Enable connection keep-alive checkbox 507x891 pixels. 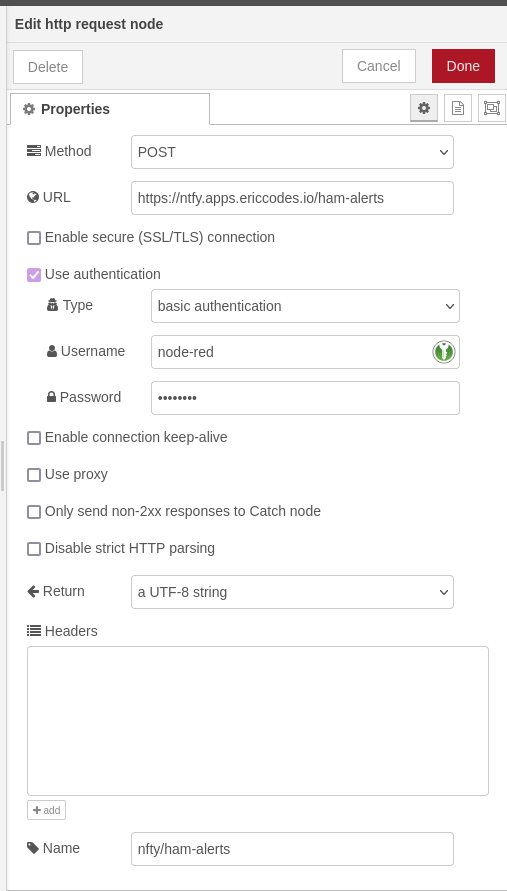pyautogui.click(x=34, y=438)
